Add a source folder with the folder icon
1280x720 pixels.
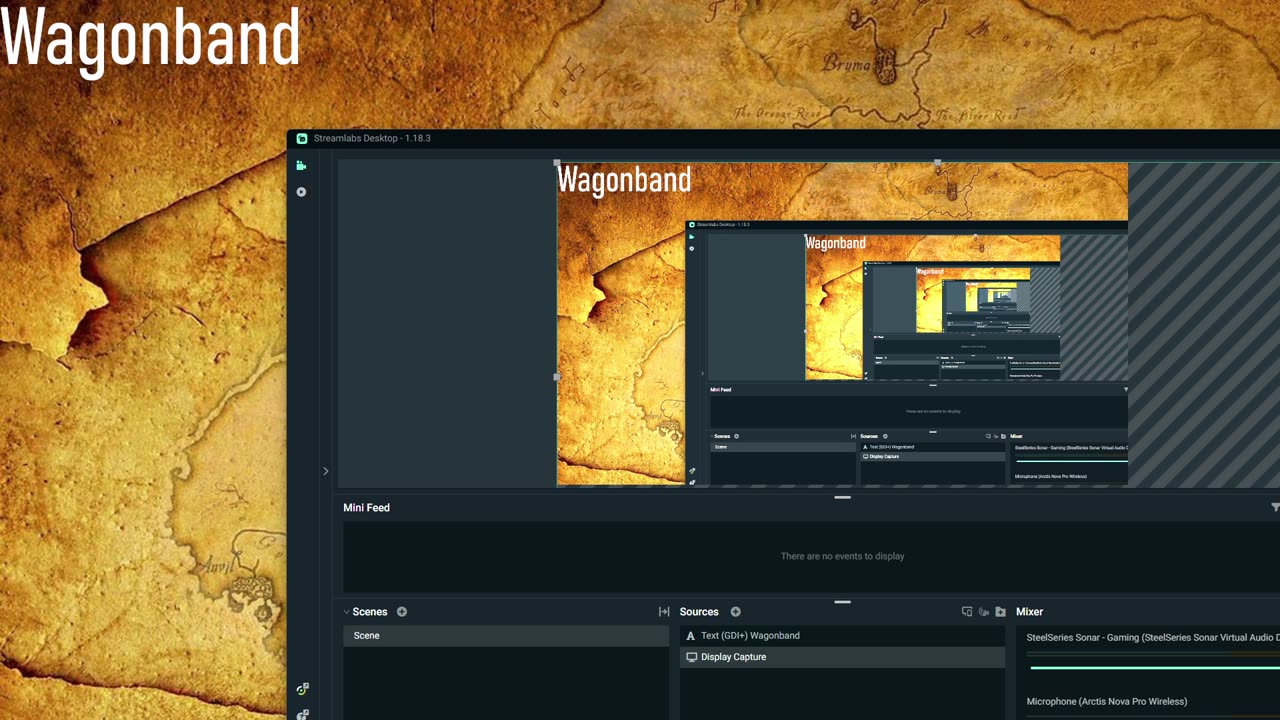(x=1000, y=612)
